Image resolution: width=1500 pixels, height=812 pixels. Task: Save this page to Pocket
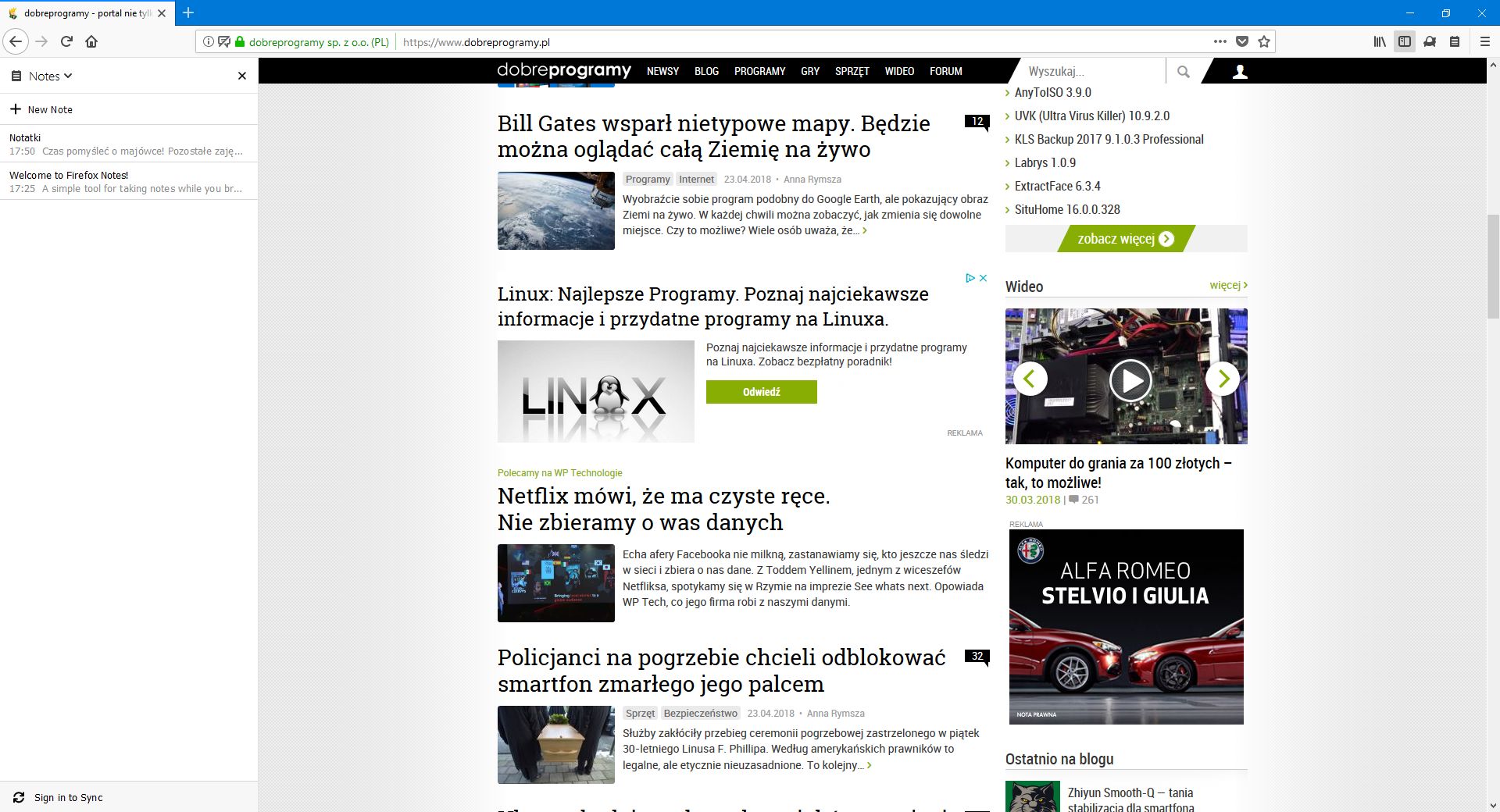(1242, 41)
